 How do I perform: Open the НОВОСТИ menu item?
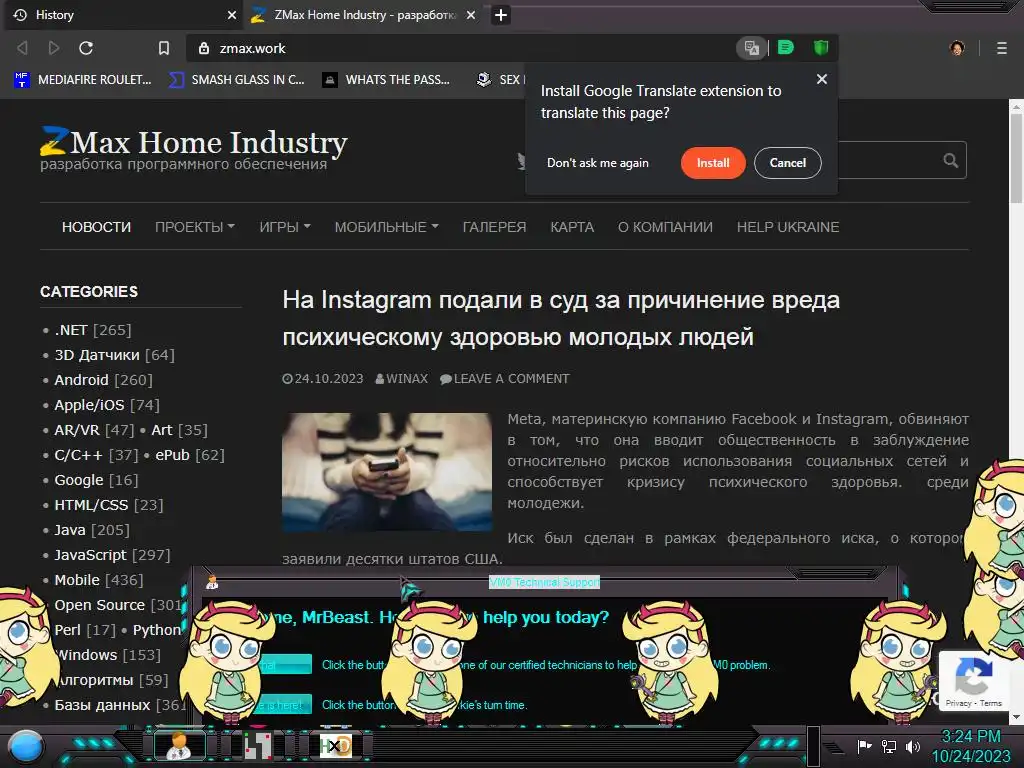click(96, 227)
